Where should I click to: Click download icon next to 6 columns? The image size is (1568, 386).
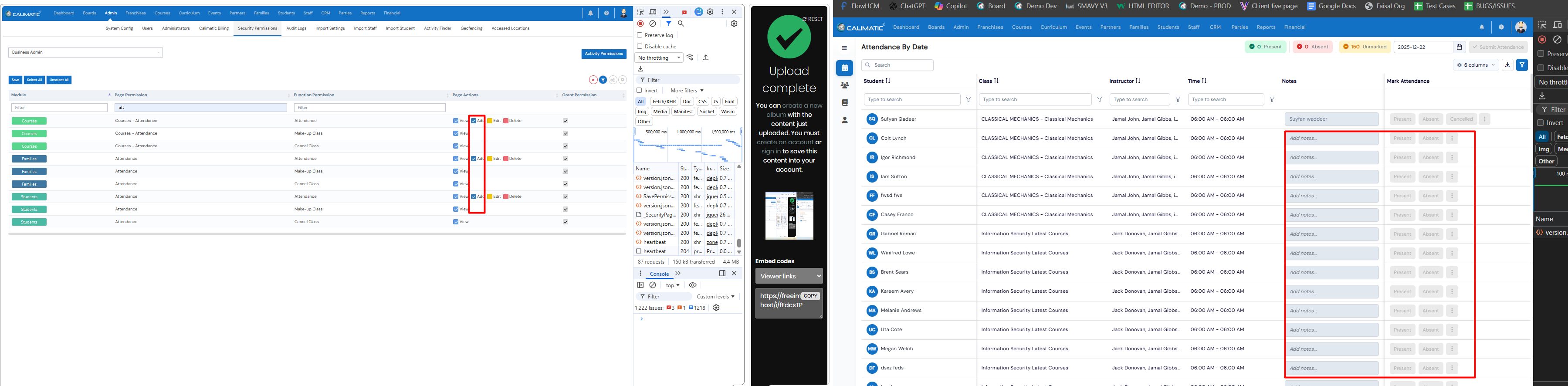(x=1507, y=64)
